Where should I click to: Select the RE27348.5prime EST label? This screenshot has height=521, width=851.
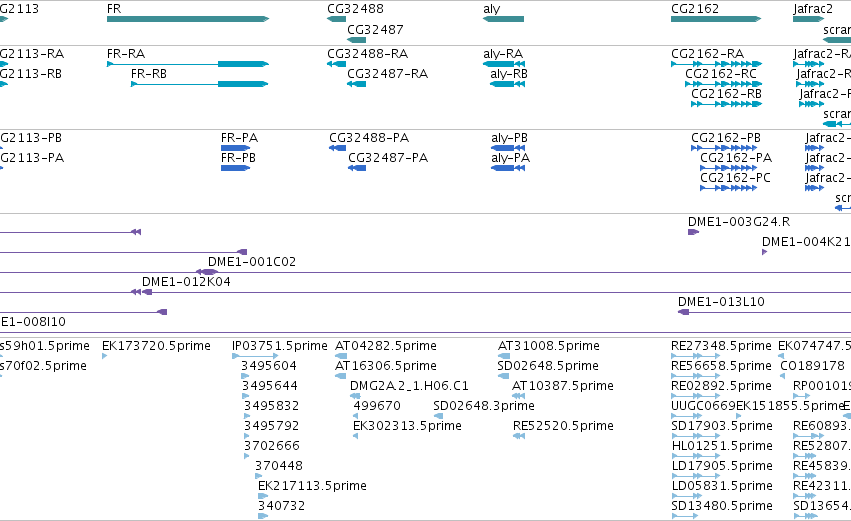[x=721, y=346]
